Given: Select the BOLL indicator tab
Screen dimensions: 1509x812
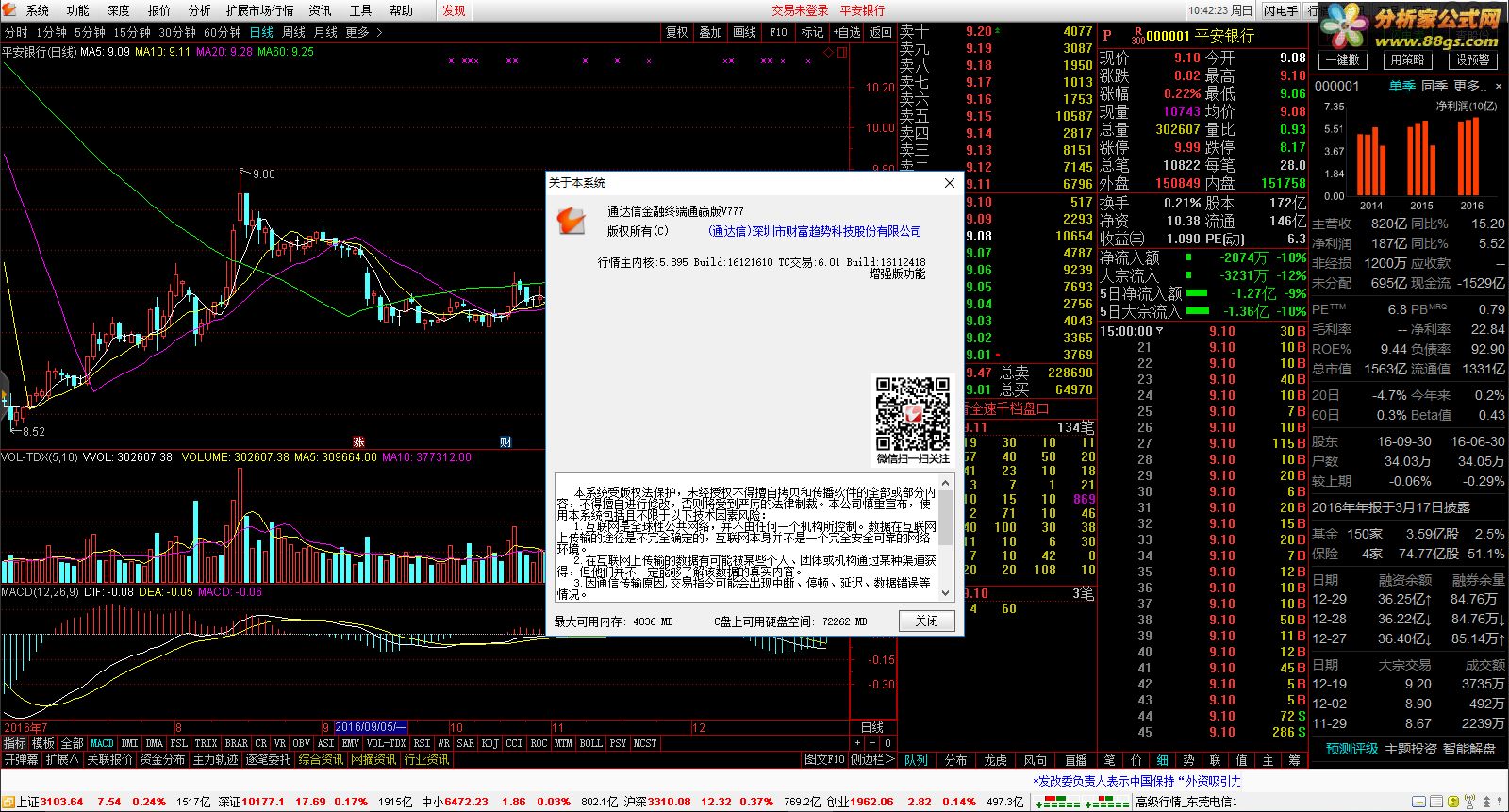Looking at the screenshot, I should pos(590,743).
